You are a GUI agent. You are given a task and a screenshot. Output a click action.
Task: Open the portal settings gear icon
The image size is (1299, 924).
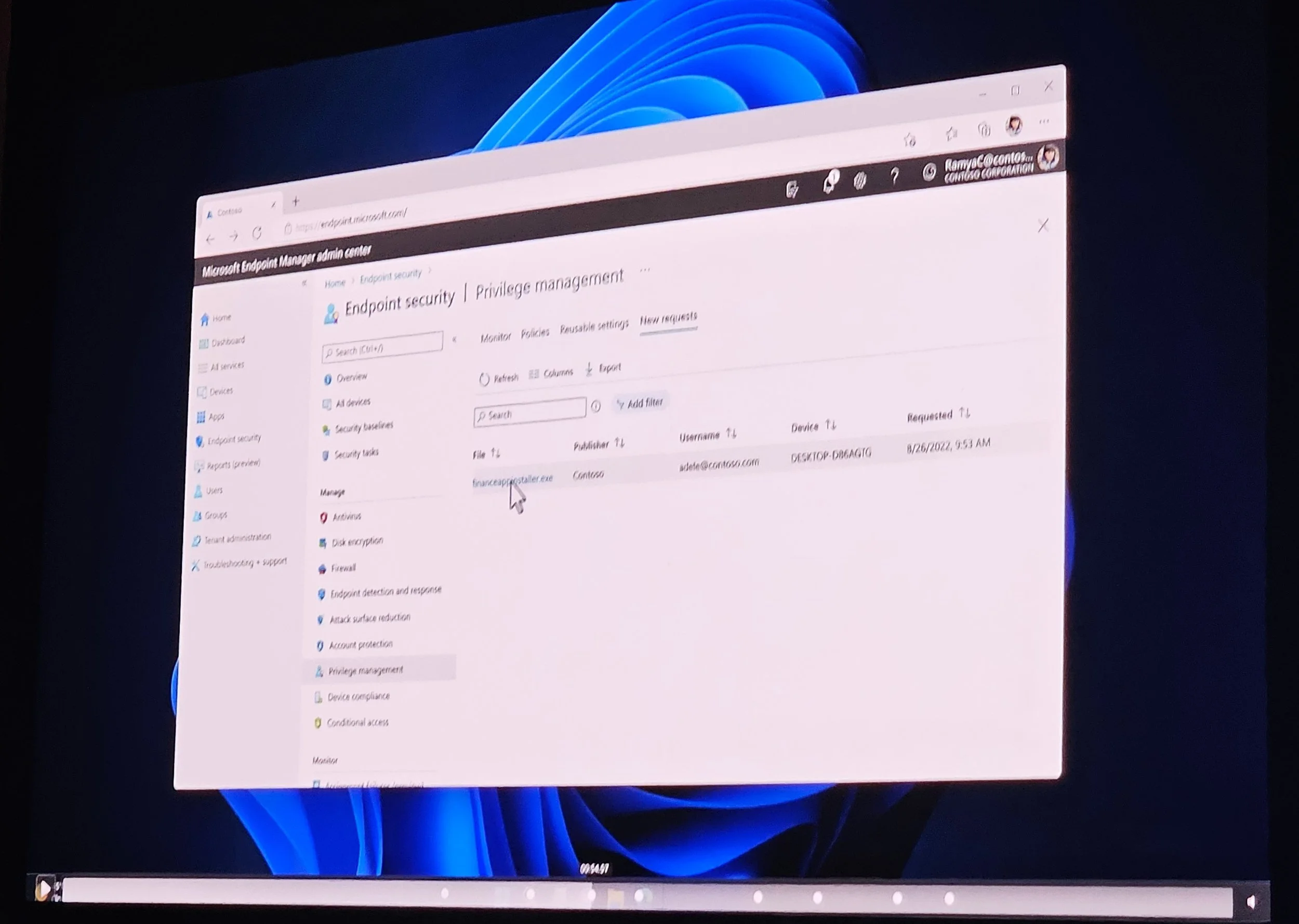860,181
